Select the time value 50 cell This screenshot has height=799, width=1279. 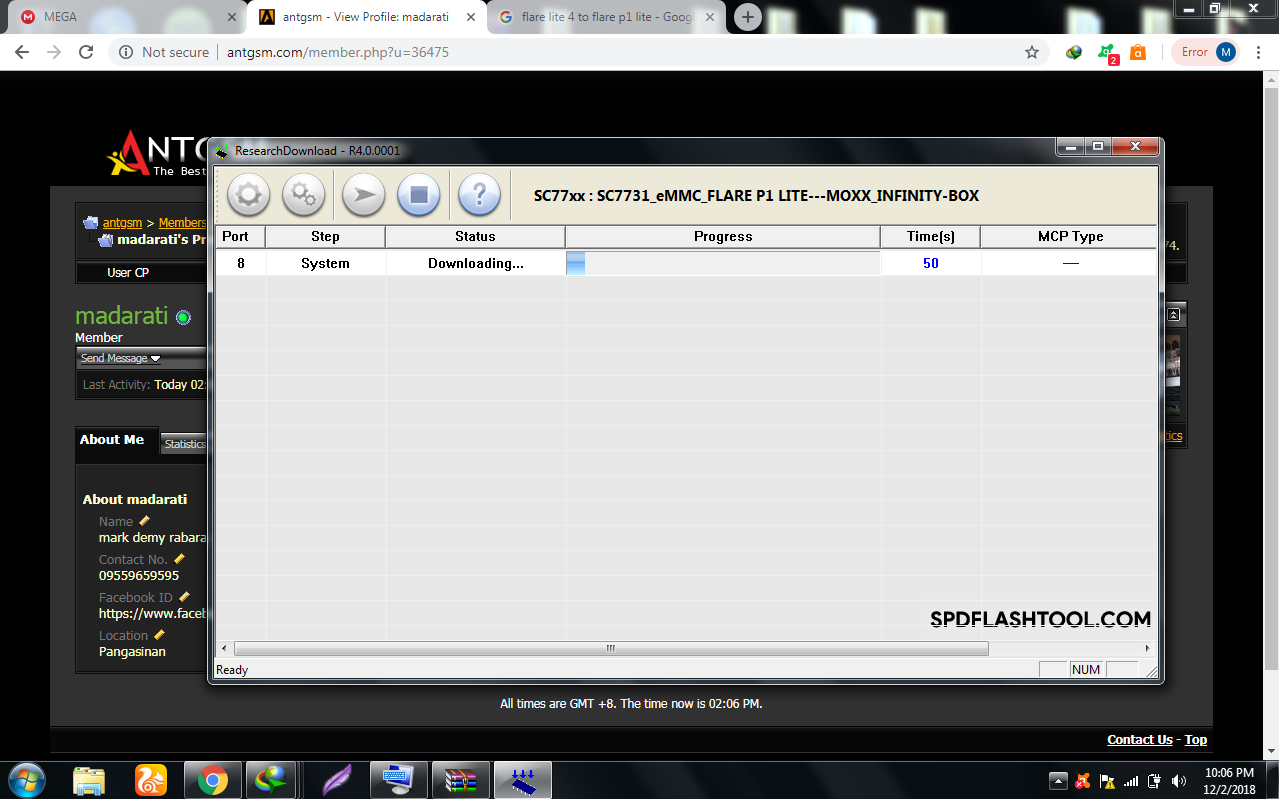click(x=930, y=263)
